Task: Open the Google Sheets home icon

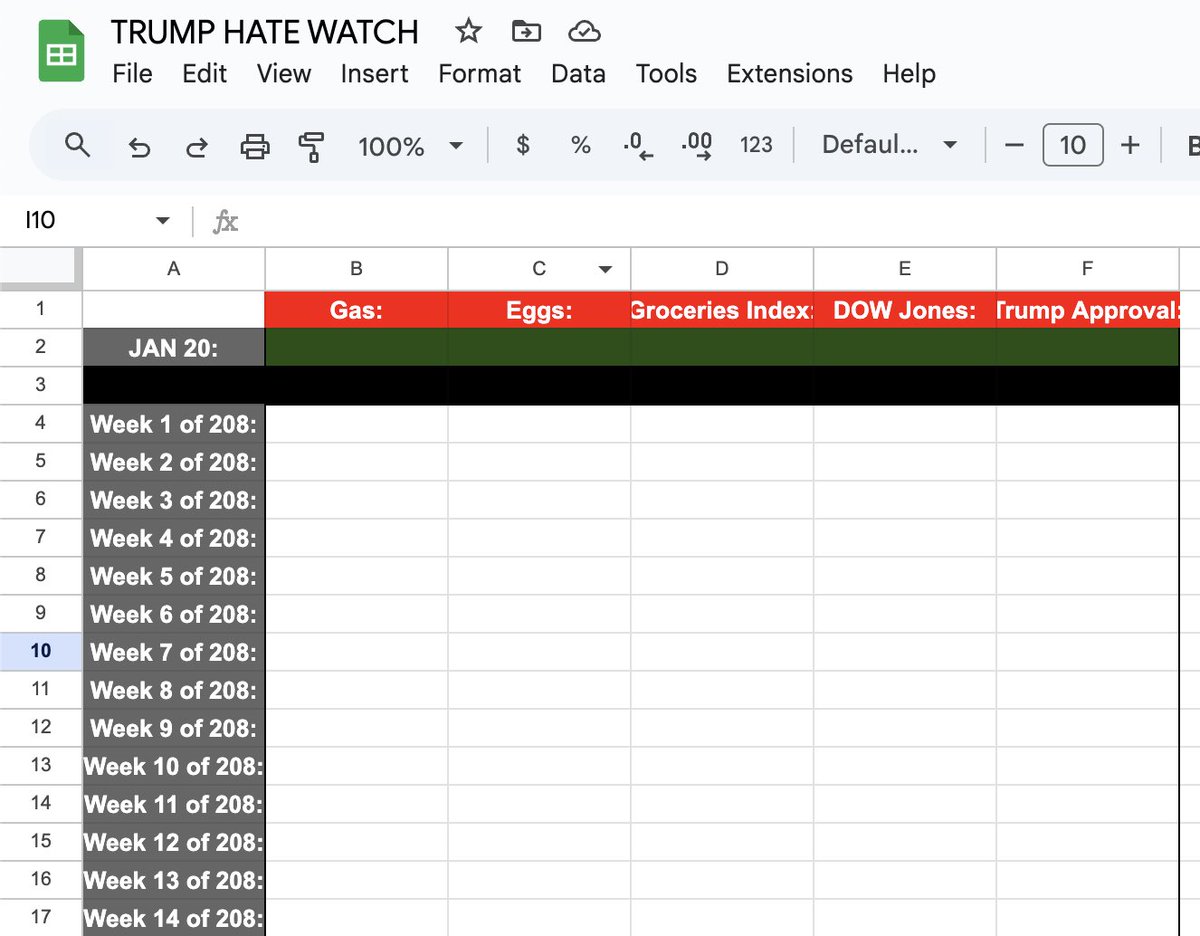Action: [61, 52]
